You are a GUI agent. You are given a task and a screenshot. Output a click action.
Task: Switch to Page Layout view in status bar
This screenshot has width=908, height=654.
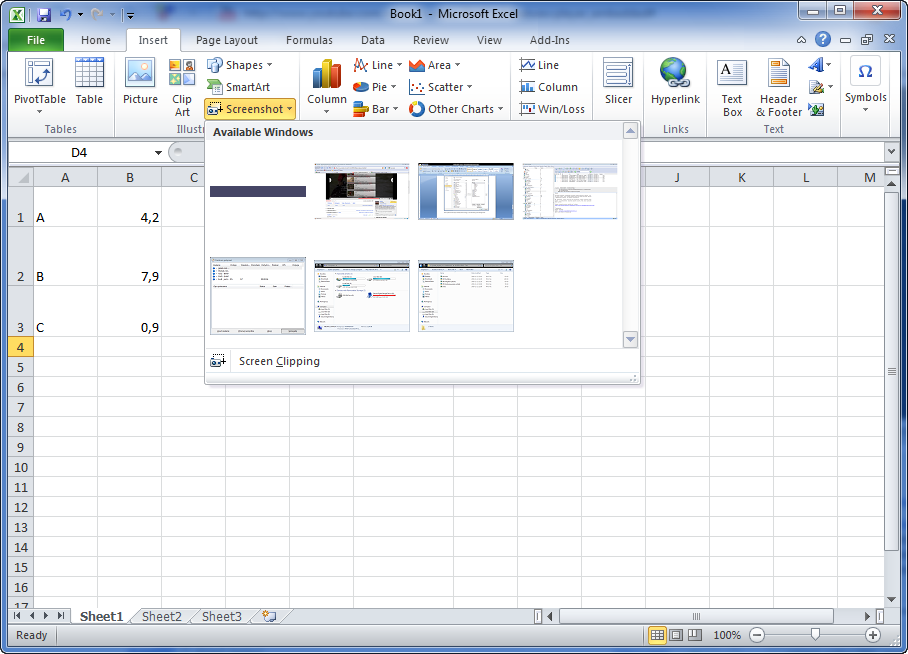(x=676, y=635)
